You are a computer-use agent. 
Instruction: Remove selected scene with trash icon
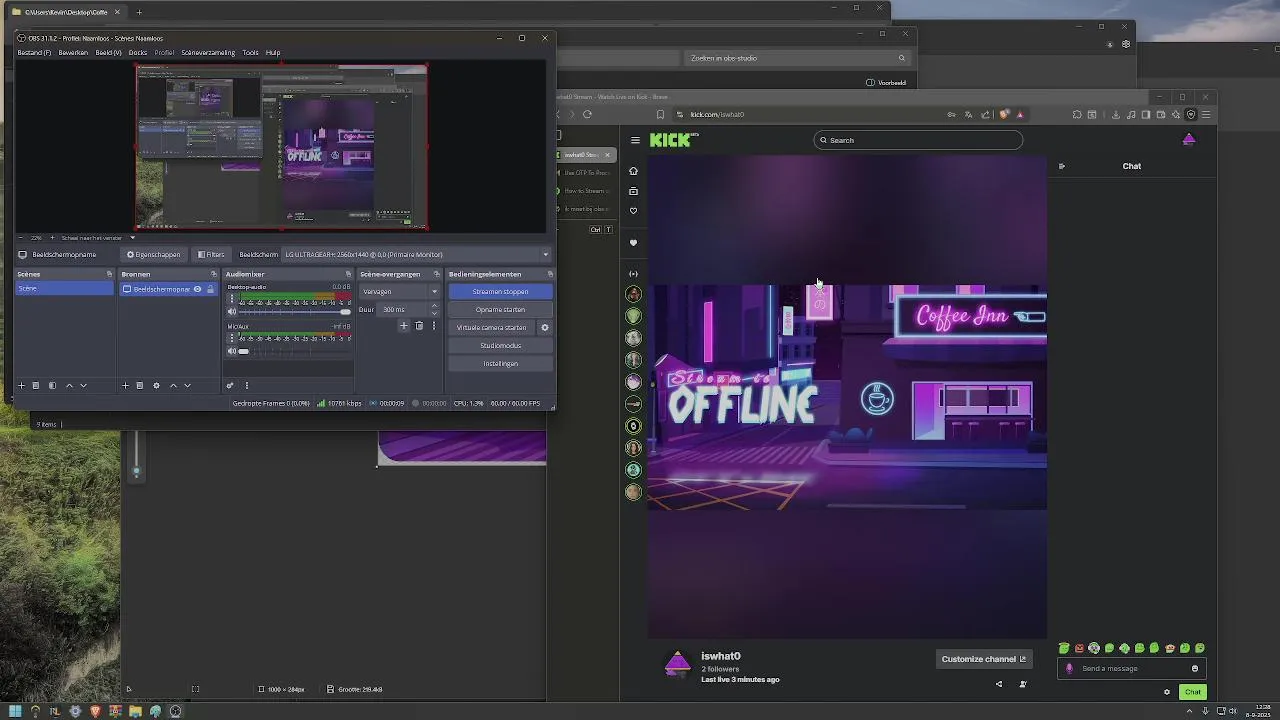[35, 385]
